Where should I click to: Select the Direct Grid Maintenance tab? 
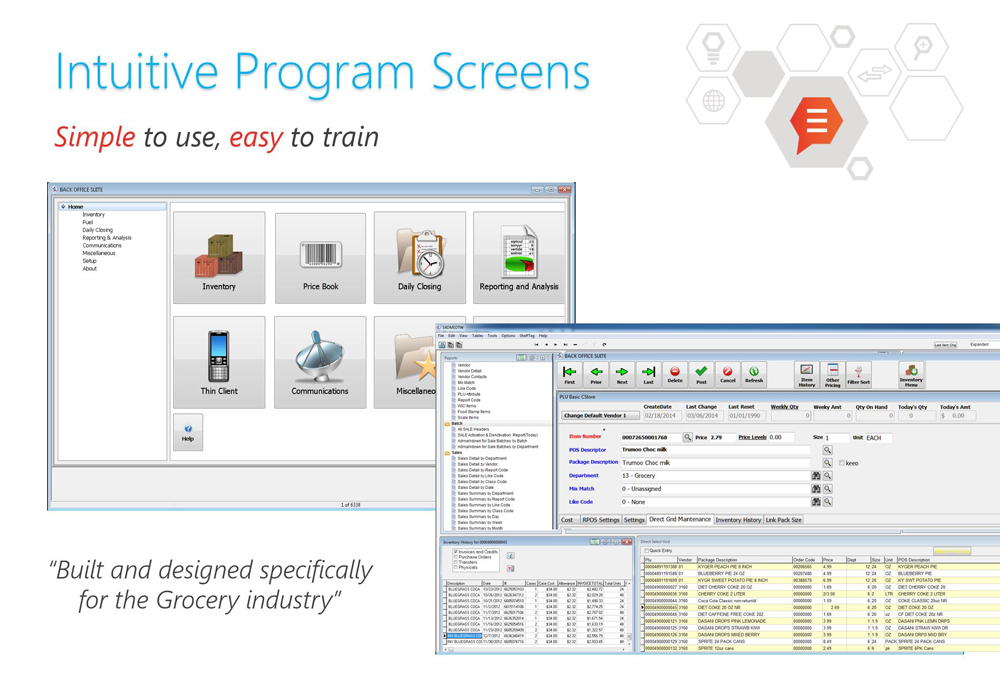680,519
